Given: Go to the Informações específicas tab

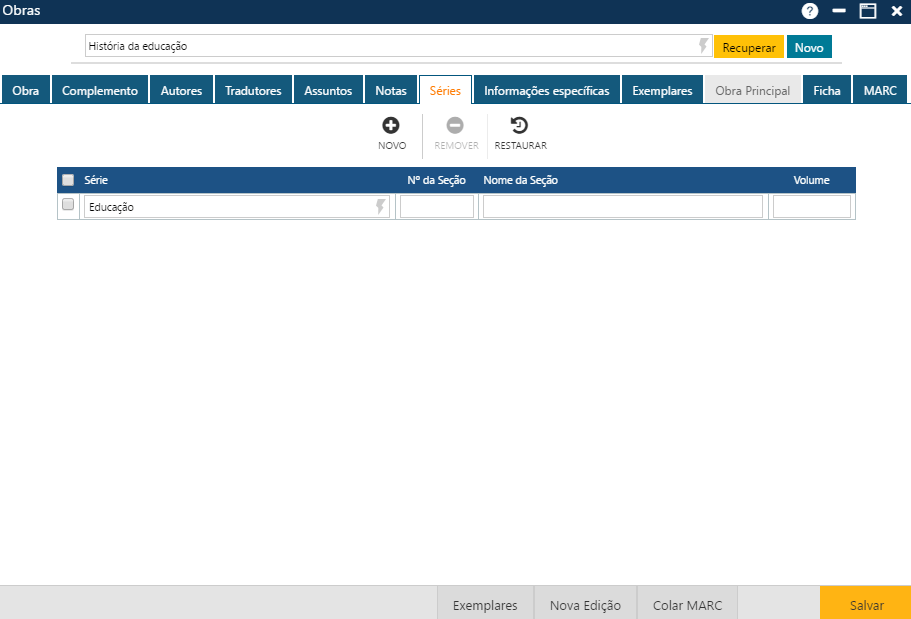Looking at the screenshot, I should coord(546,90).
